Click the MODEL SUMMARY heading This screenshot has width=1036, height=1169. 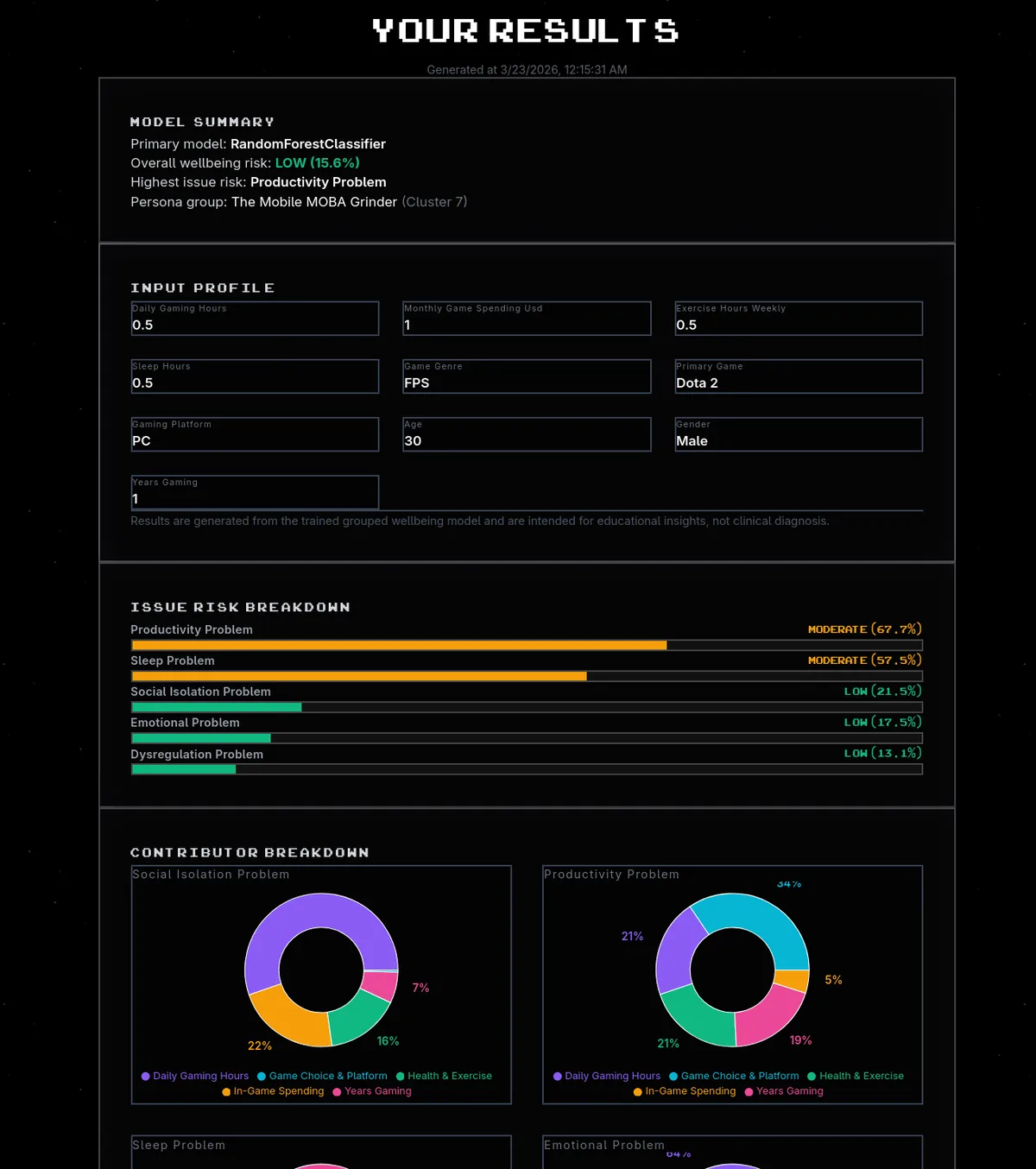coord(202,123)
